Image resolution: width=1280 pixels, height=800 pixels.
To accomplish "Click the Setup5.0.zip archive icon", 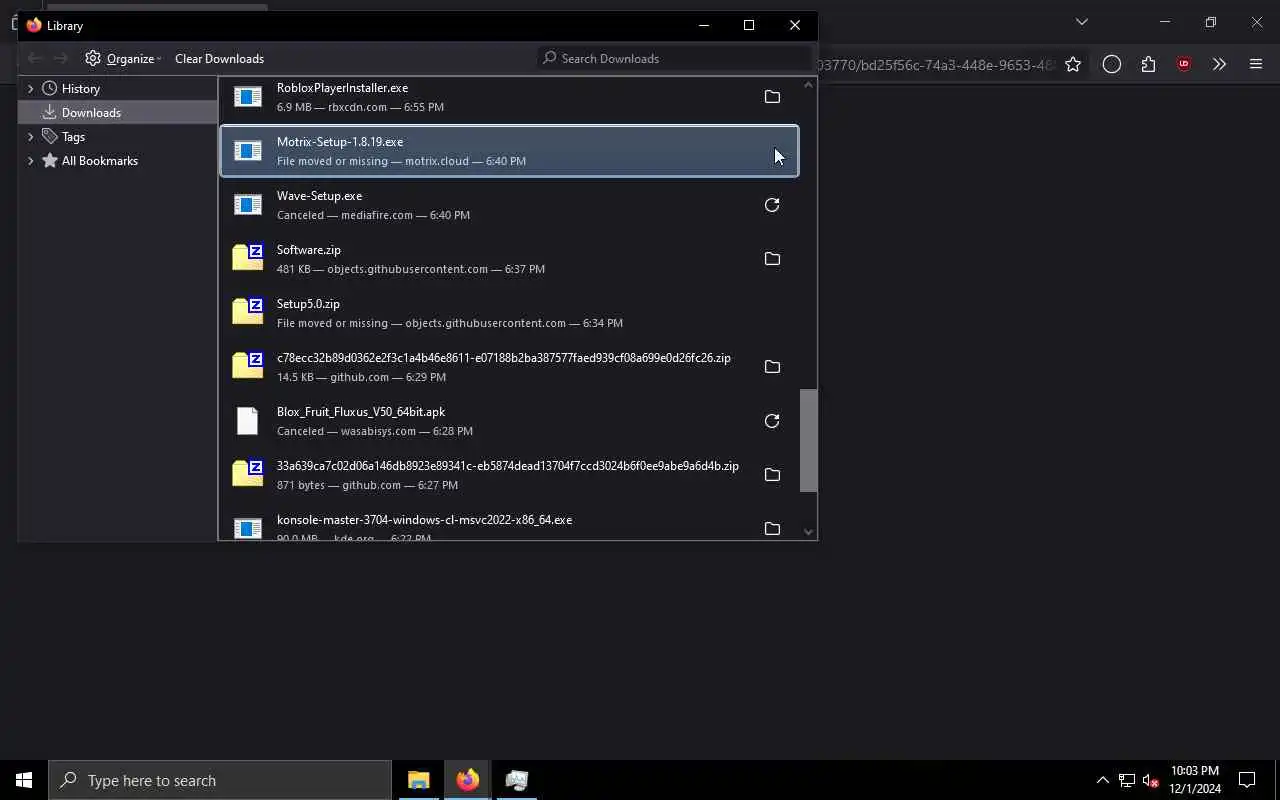I will (x=247, y=311).
